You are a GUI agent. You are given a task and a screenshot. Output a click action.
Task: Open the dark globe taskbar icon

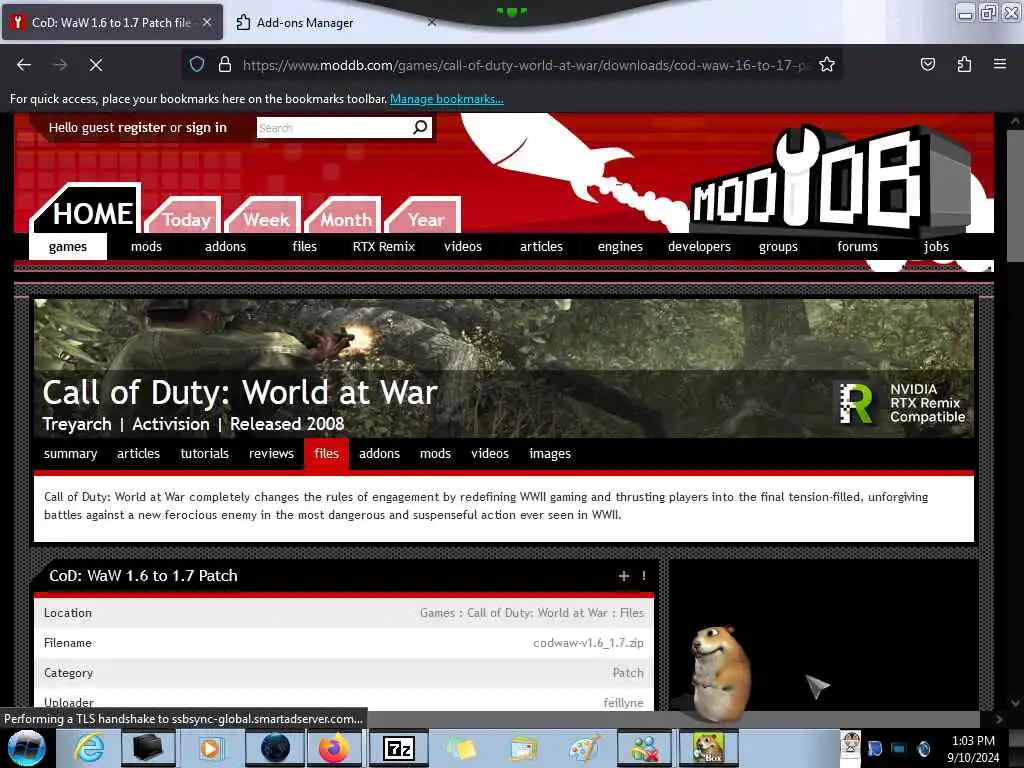click(x=275, y=748)
